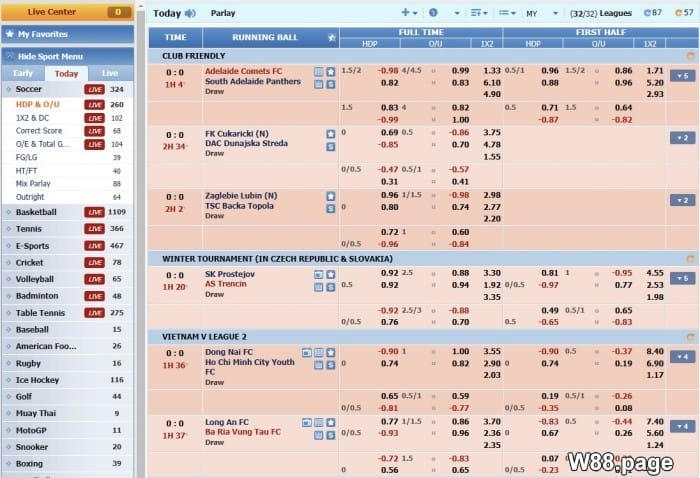Switch to the Early tab
The height and width of the screenshot is (478, 700).
click(x=23, y=73)
